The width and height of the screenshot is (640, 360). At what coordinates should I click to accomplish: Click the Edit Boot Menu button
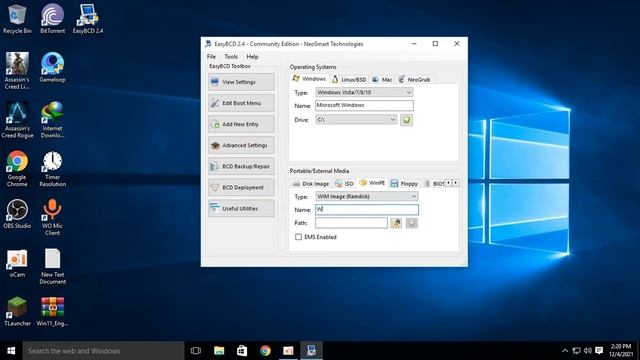[x=241, y=103]
